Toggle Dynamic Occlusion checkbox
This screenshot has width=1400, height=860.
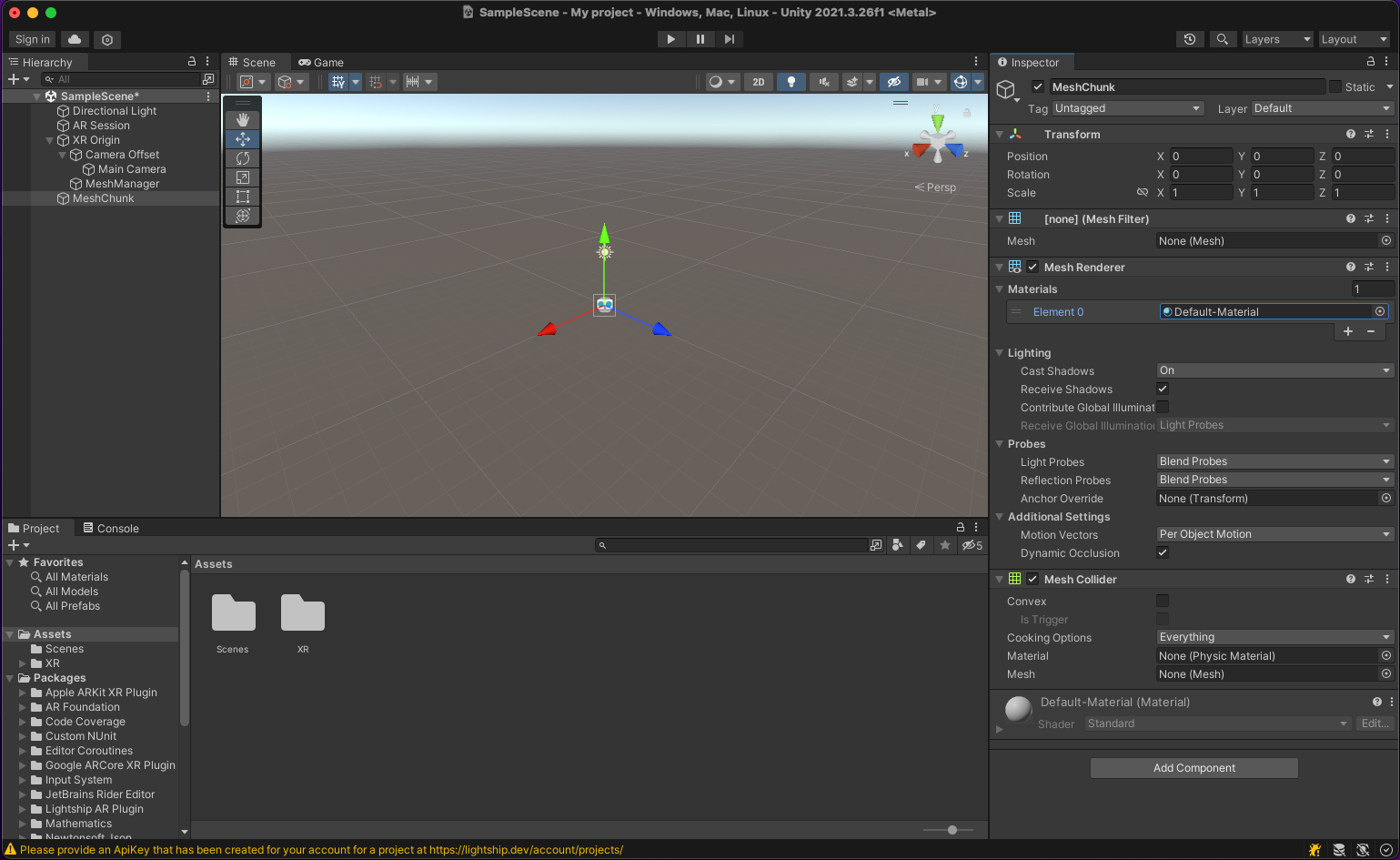pos(1163,552)
